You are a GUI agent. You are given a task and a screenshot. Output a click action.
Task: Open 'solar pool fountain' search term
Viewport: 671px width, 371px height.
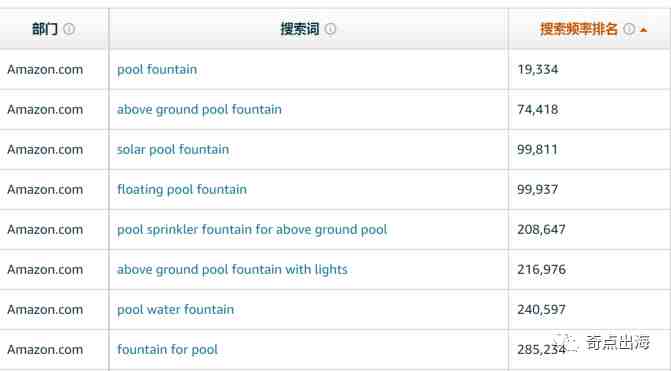173,149
